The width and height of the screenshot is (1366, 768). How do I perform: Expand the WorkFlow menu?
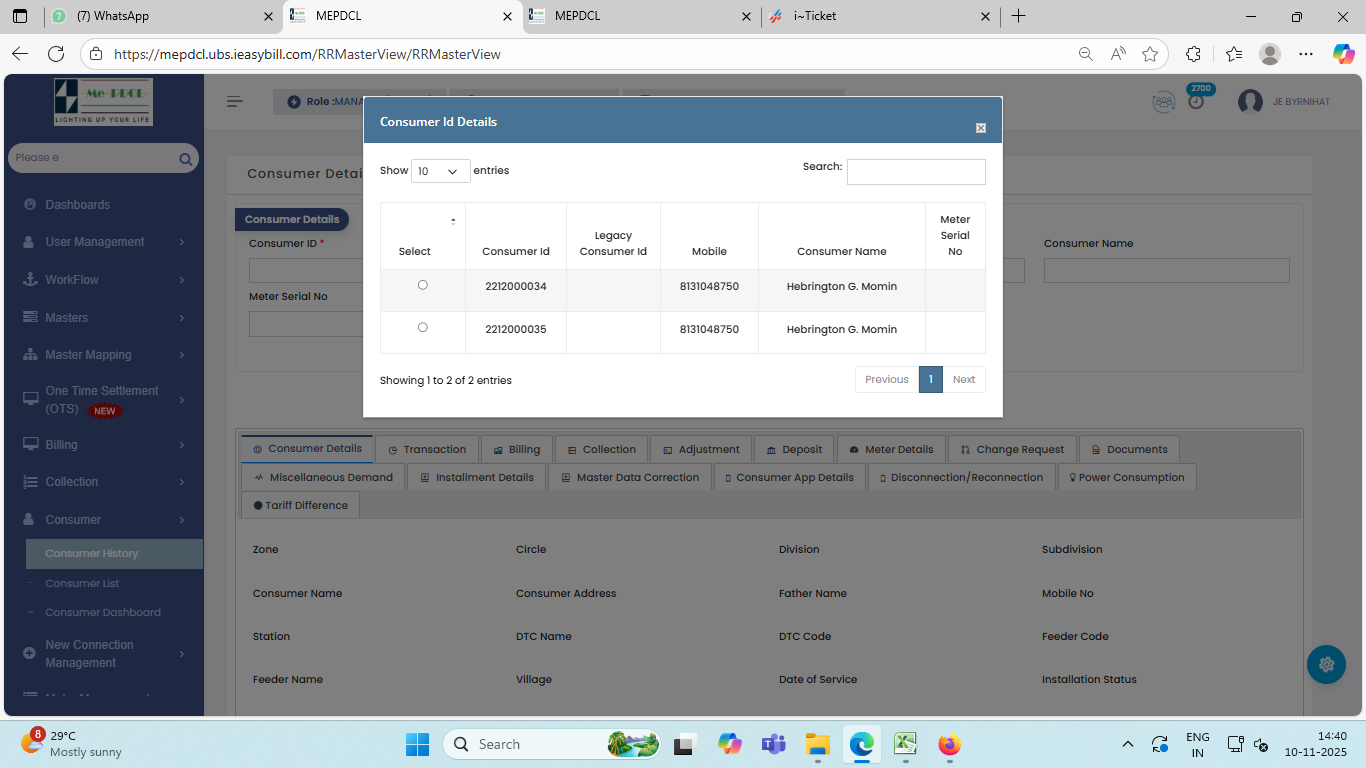pyautogui.click(x=104, y=280)
